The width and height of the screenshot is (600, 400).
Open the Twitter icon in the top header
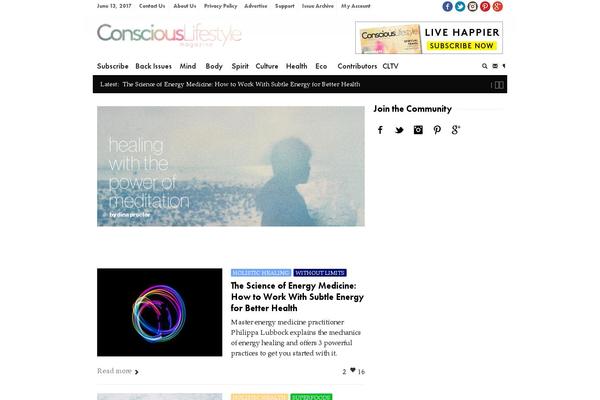tap(460, 7)
